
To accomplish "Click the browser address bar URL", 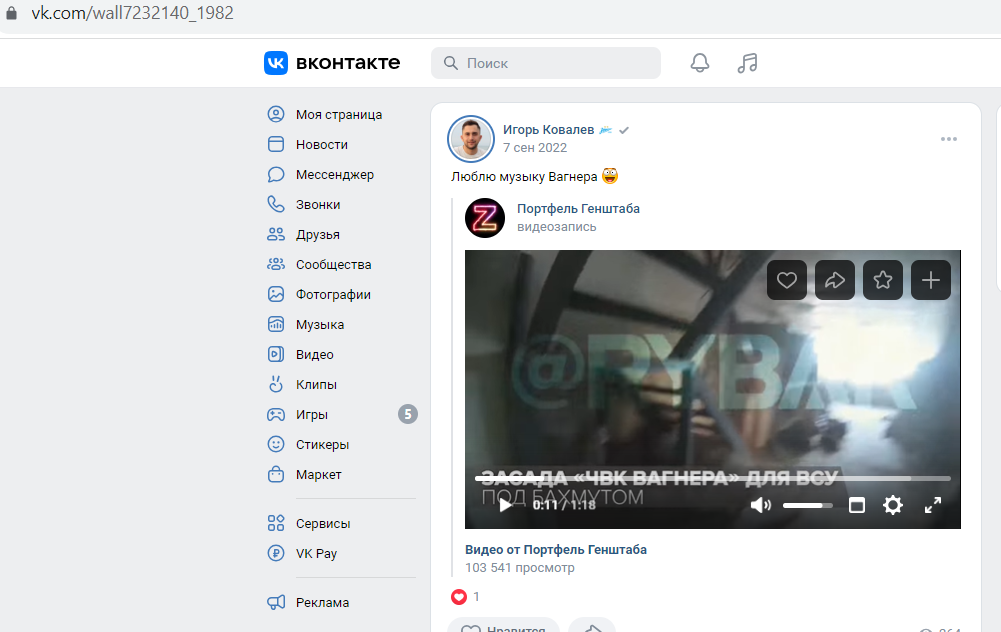I will click(x=132, y=13).
